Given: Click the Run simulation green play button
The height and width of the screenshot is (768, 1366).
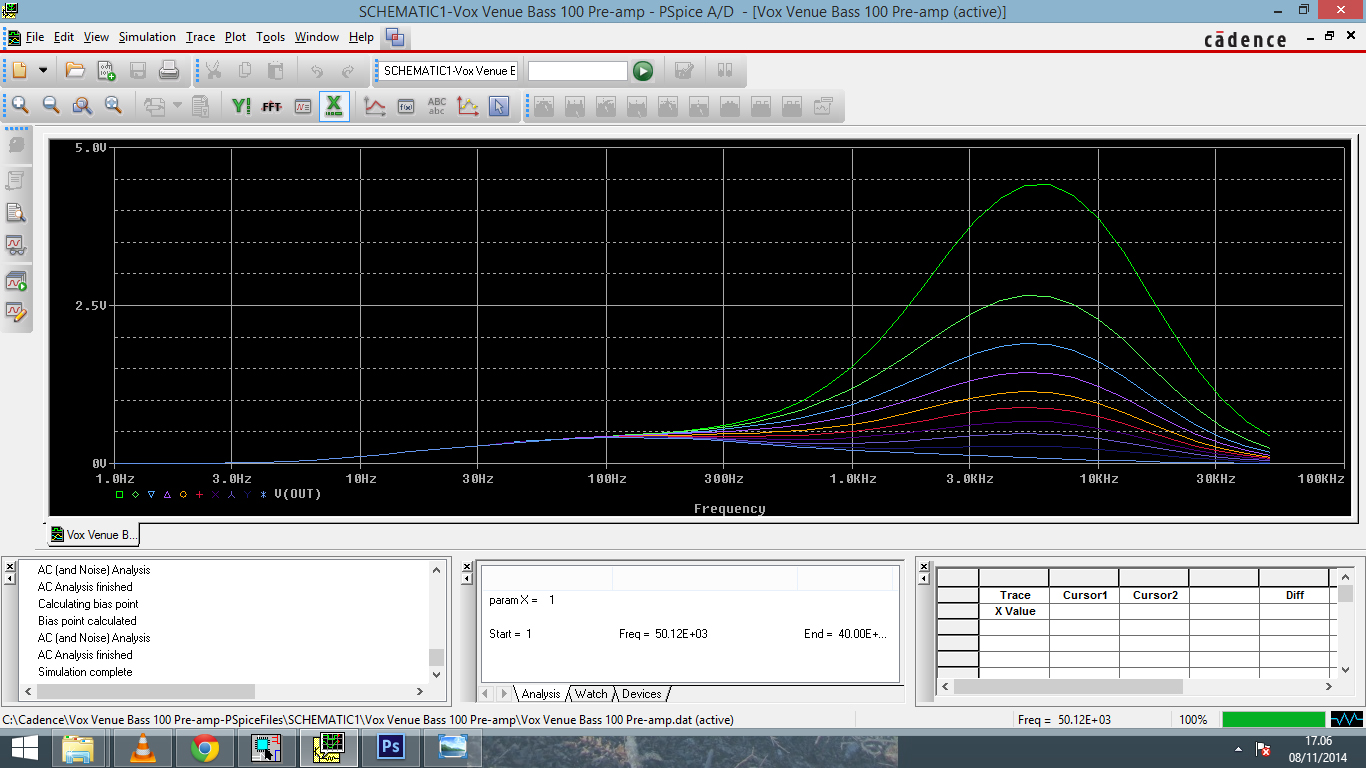Looking at the screenshot, I should click(643, 71).
